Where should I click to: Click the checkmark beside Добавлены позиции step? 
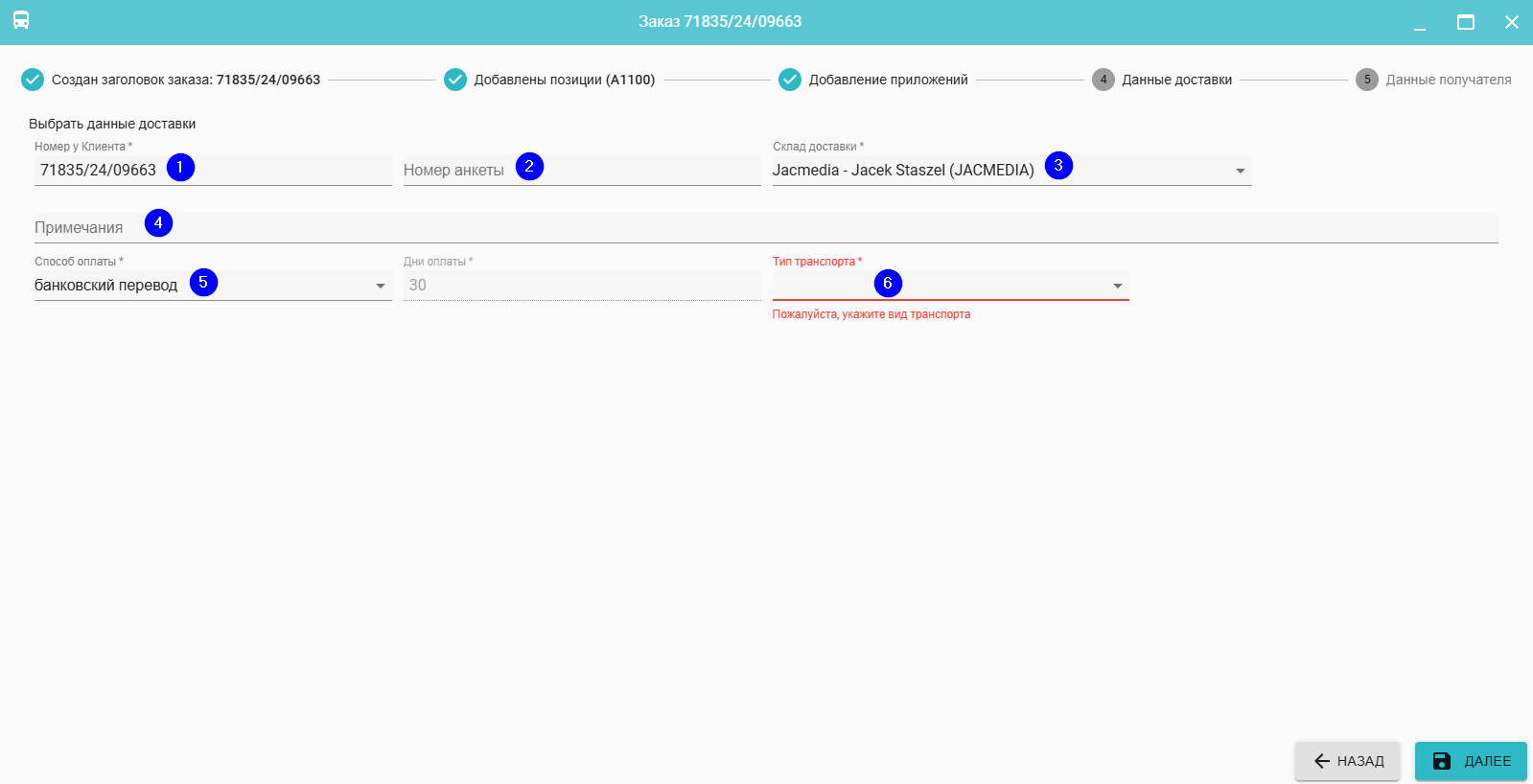coord(455,80)
